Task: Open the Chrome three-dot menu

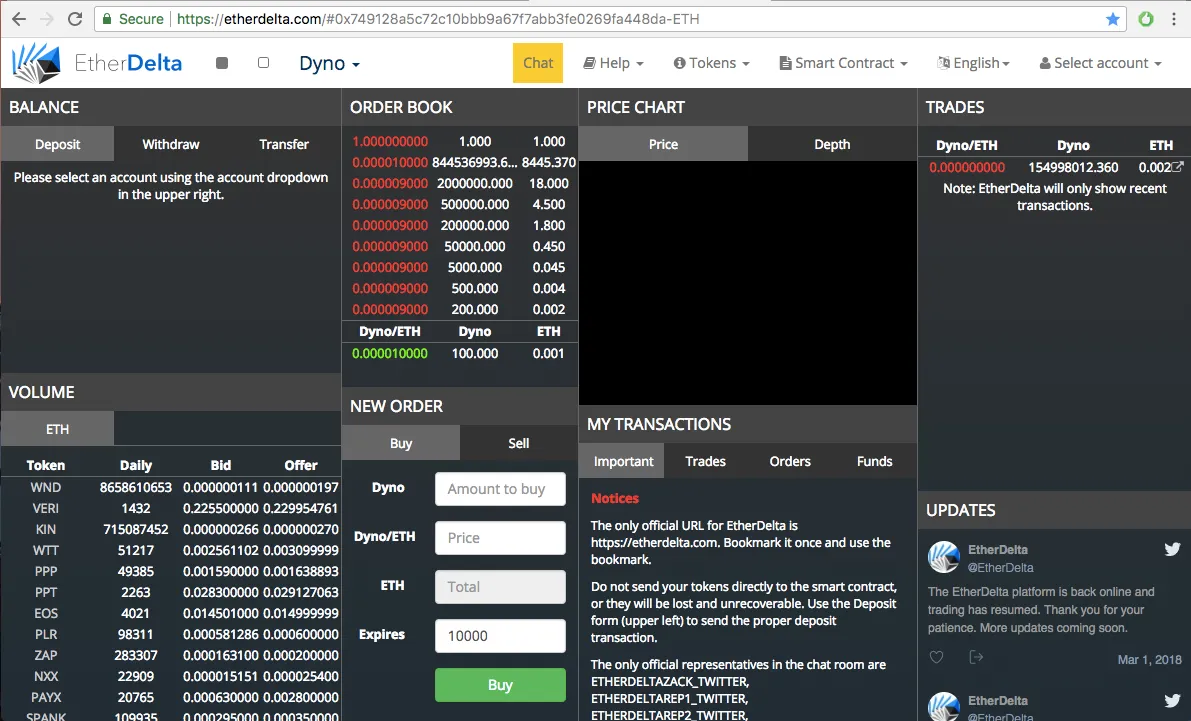Action: point(1174,19)
